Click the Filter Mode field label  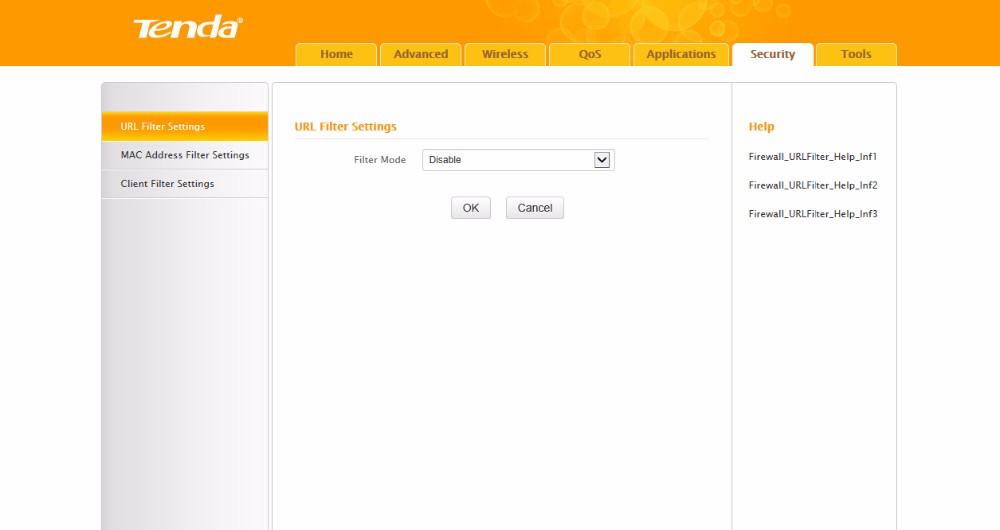point(380,160)
